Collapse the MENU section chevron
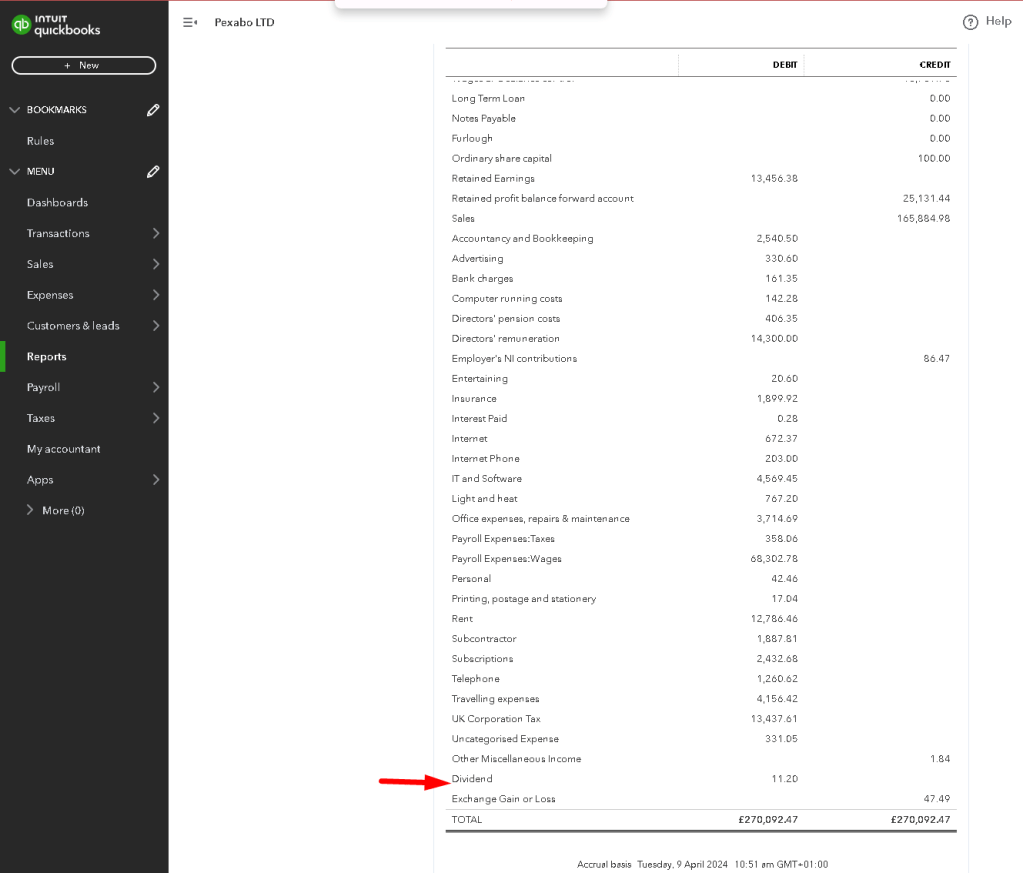The height and width of the screenshot is (873, 1023). tap(14, 171)
